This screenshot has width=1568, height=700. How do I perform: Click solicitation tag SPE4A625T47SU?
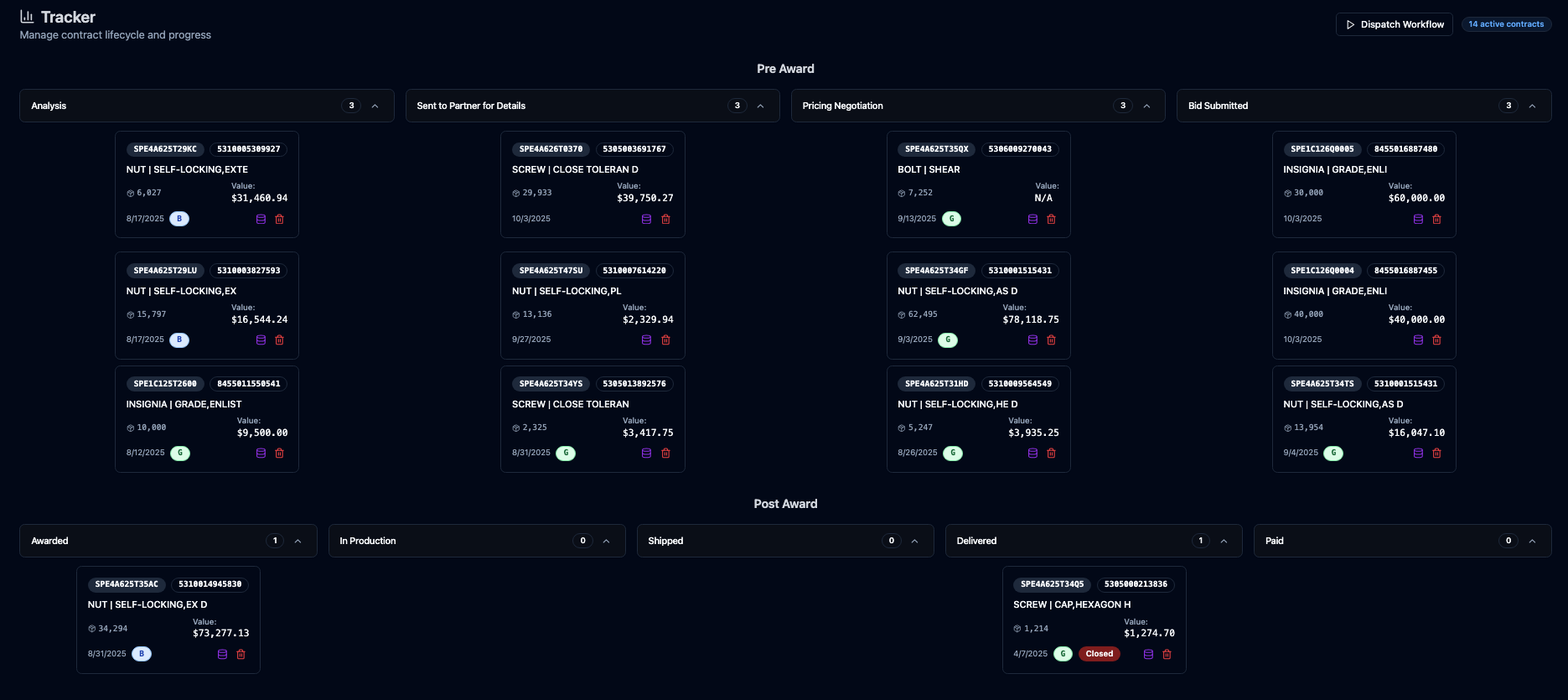[x=551, y=271]
